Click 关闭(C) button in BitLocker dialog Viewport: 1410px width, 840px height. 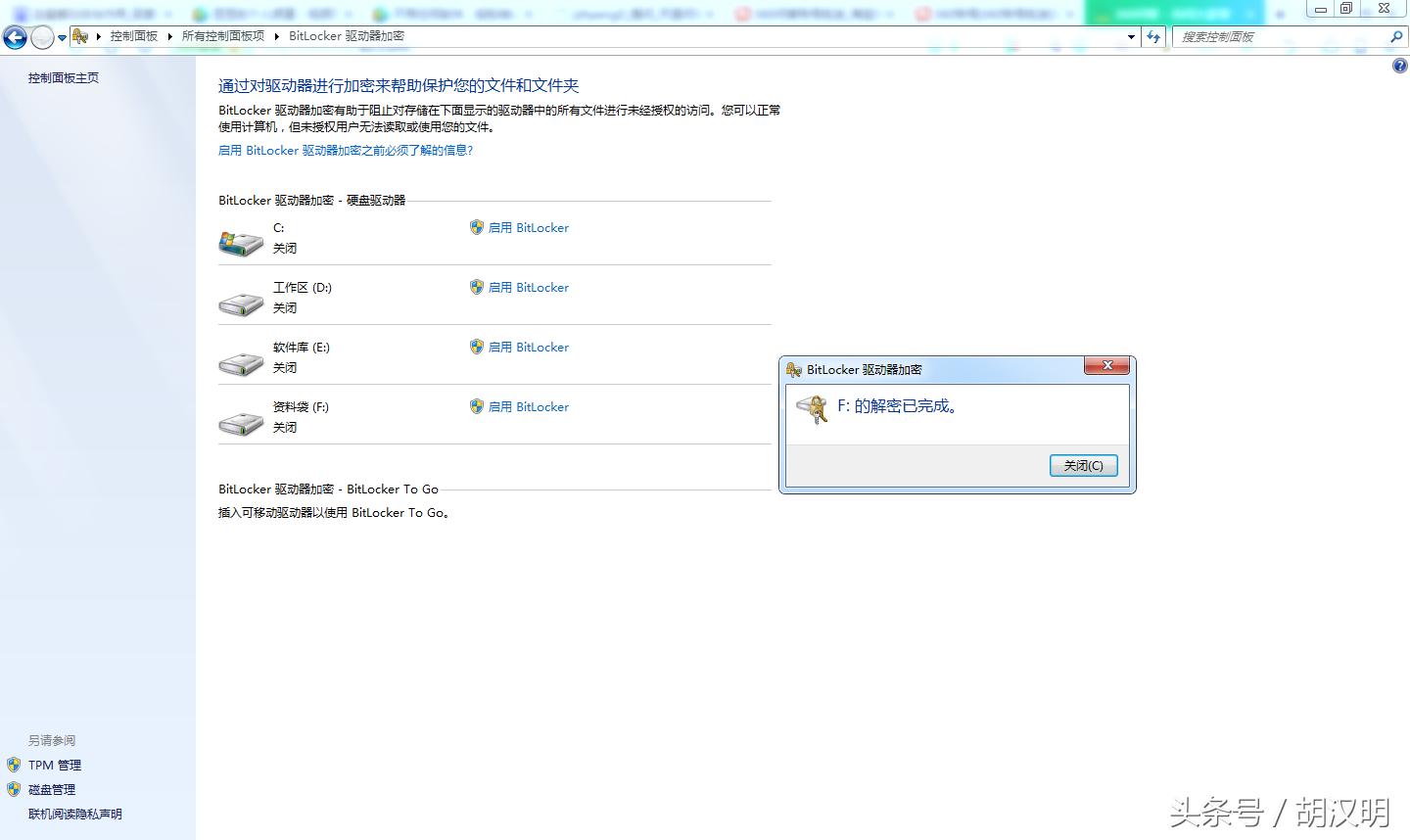point(1083,466)
